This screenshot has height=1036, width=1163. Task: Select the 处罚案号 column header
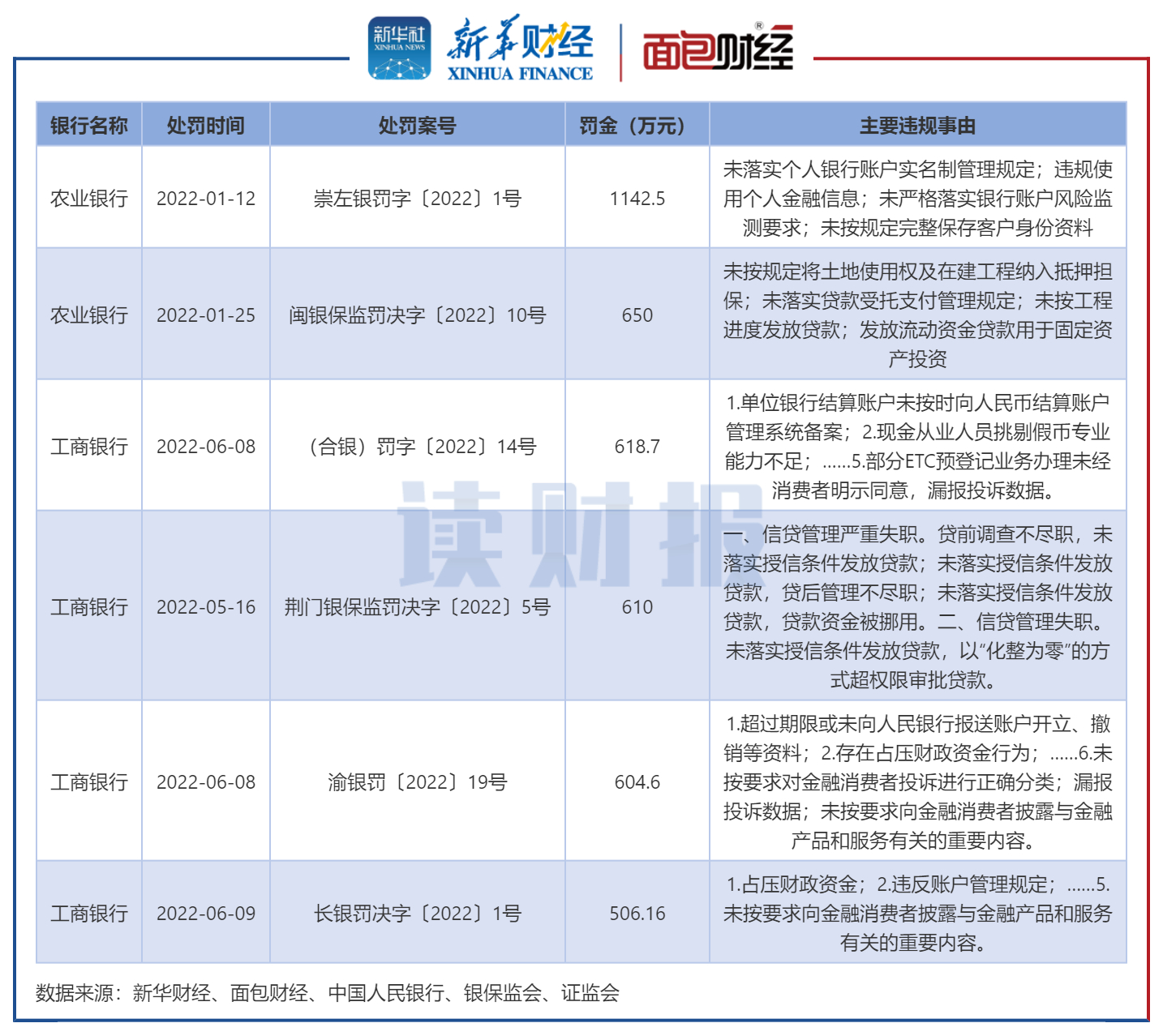[x=417, y=126]
